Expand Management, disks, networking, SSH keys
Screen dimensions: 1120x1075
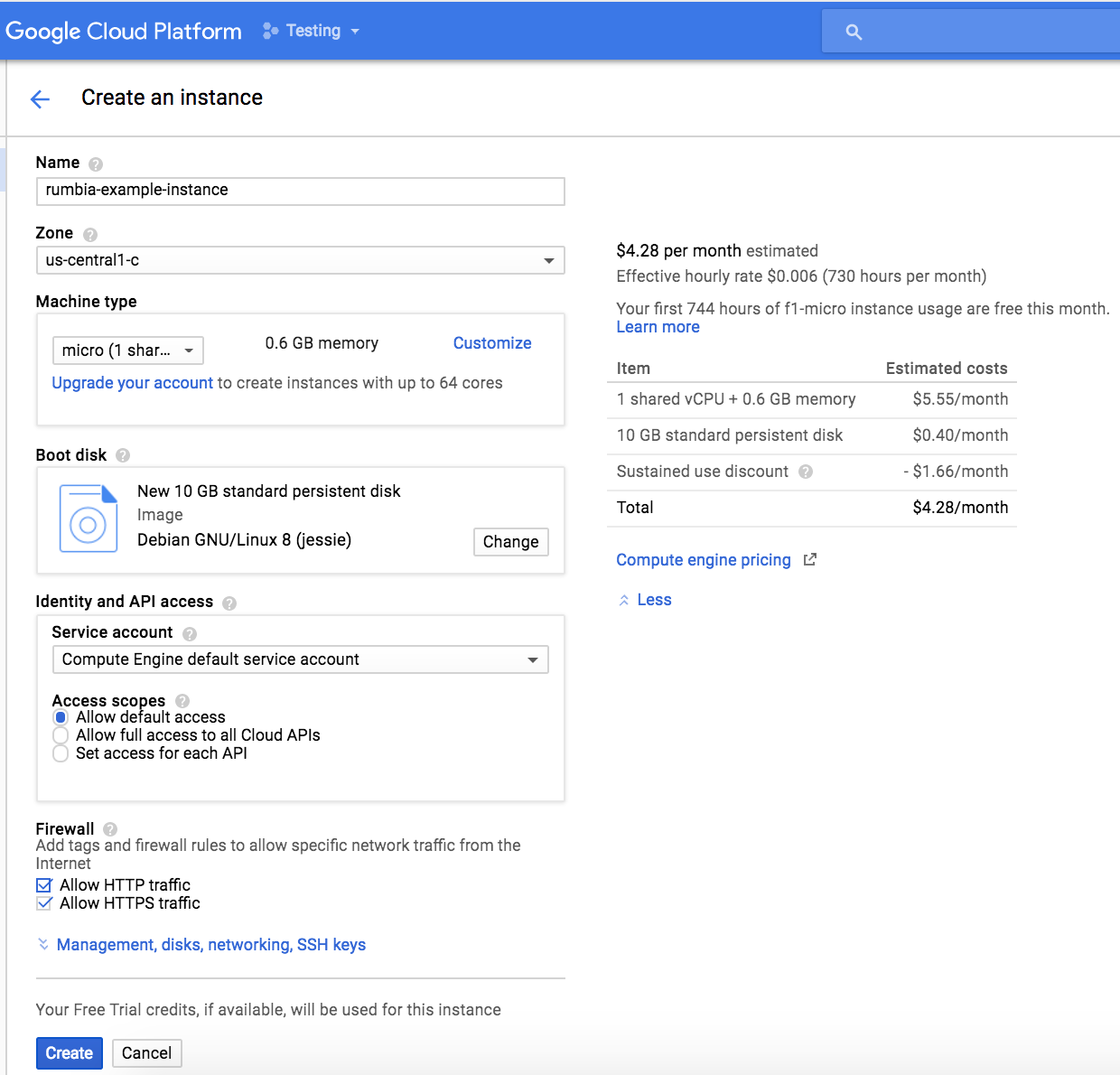click(201, 945)
